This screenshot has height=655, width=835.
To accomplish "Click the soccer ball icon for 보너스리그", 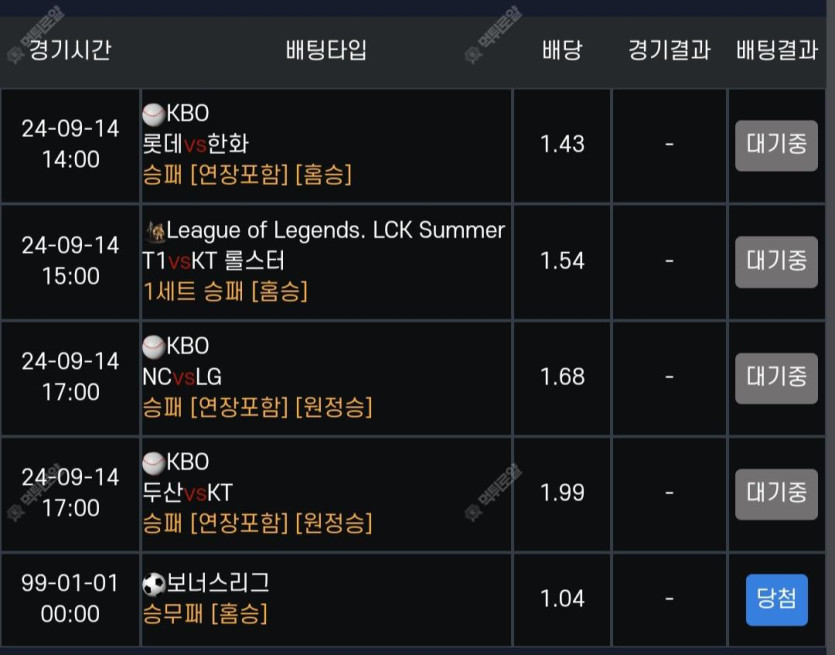I will (x=154, y=584).
